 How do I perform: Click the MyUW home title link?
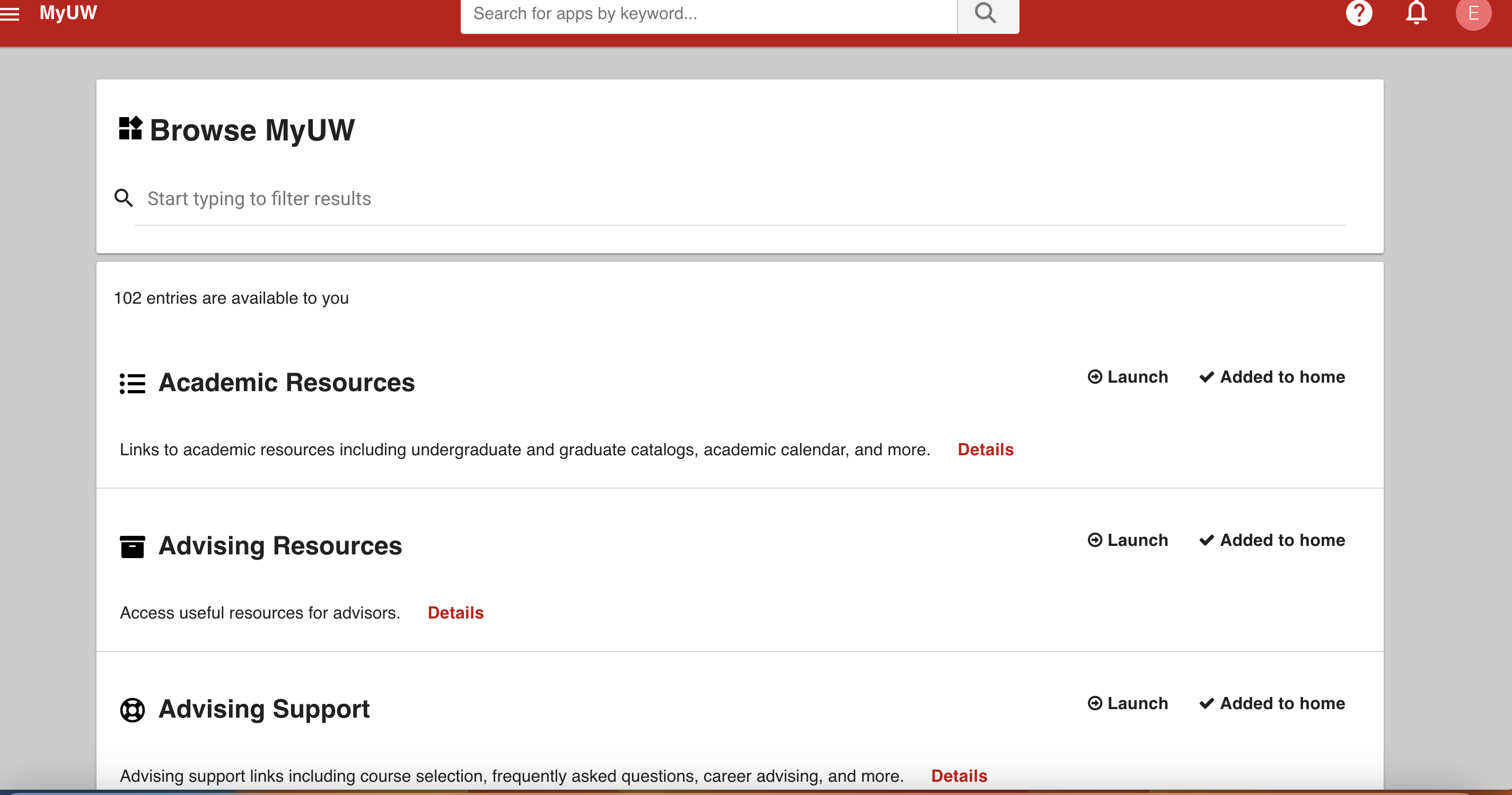[x=68, y=13]
